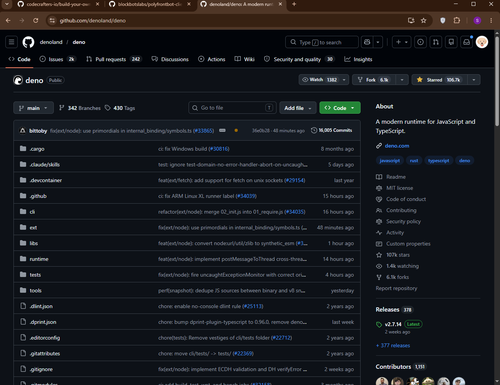
Task: Click the typescript topic tag
Action: coord(438,161)
